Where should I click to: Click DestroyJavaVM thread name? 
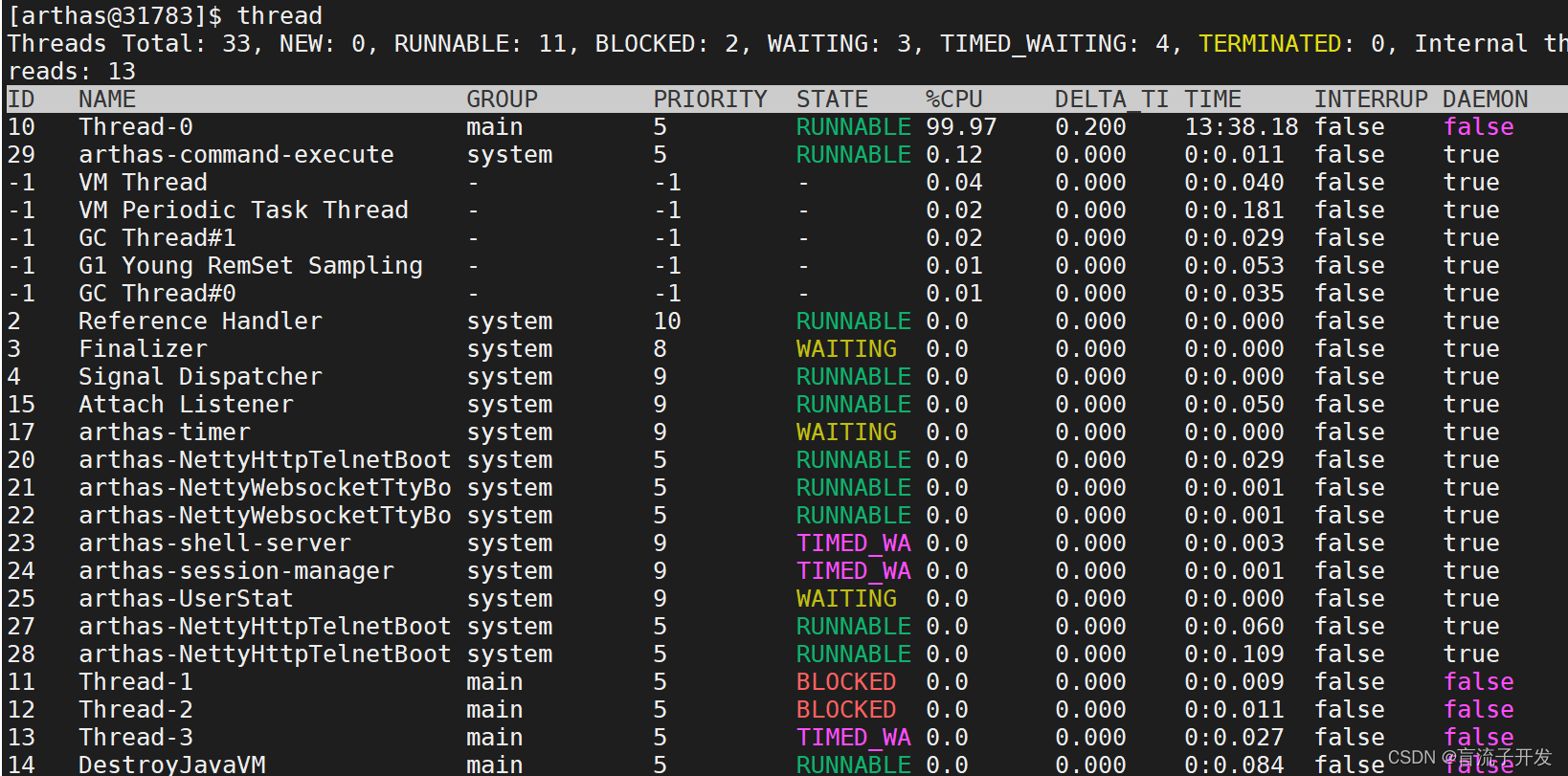pyautogui.click(x=171, y=765)
